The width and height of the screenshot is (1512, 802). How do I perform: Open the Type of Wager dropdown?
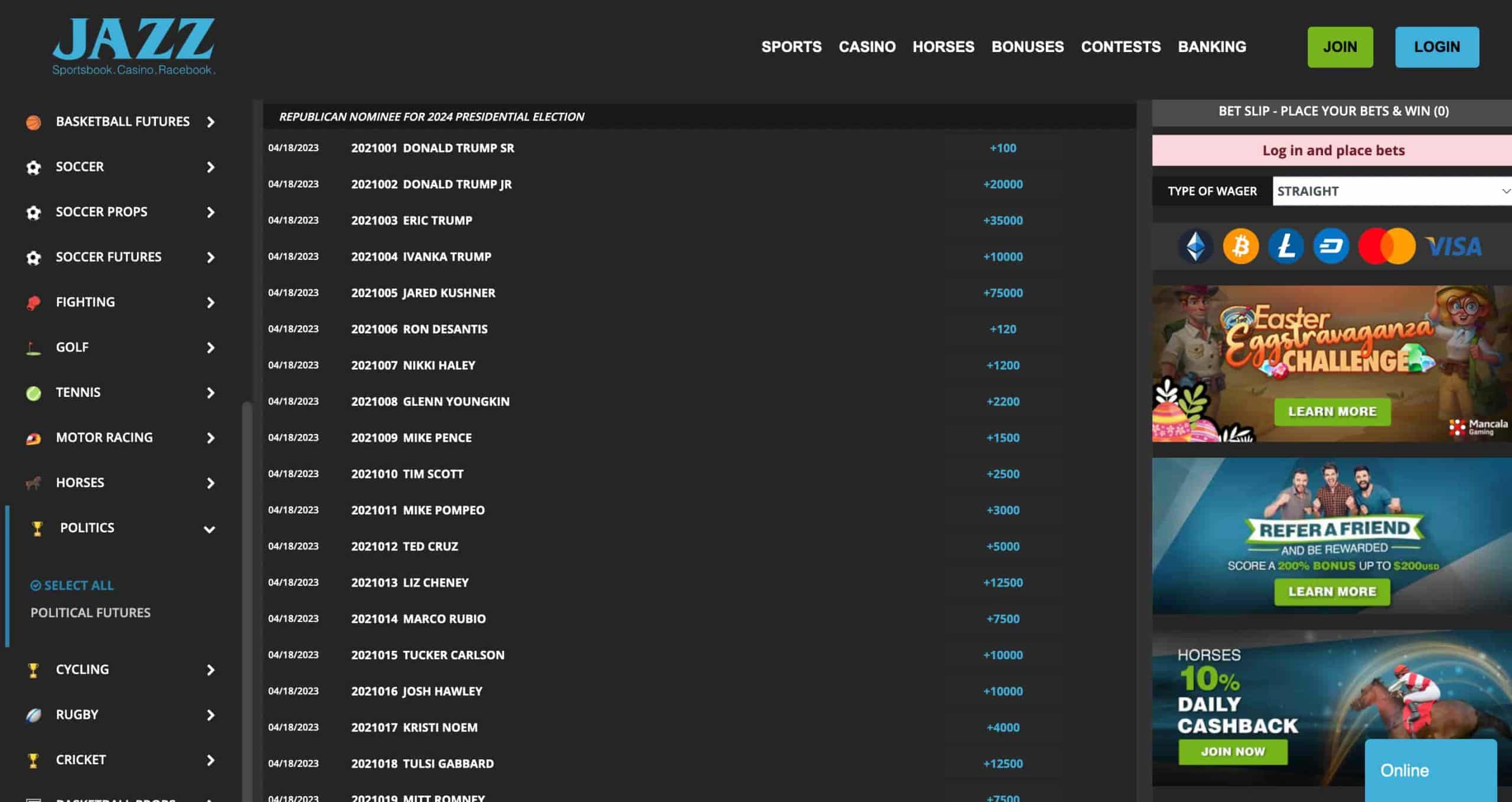[x=1392, y=191]
